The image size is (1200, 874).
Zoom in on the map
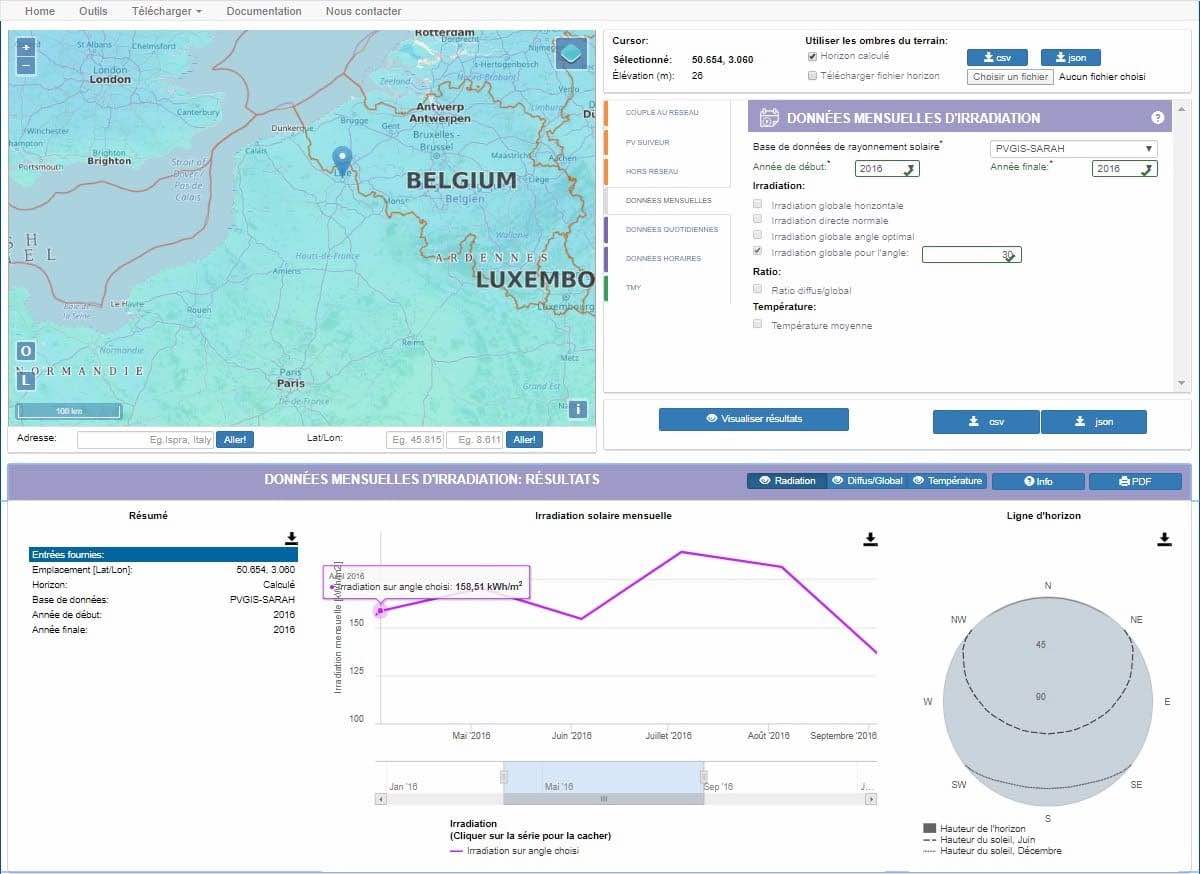(x=26, y=47)
